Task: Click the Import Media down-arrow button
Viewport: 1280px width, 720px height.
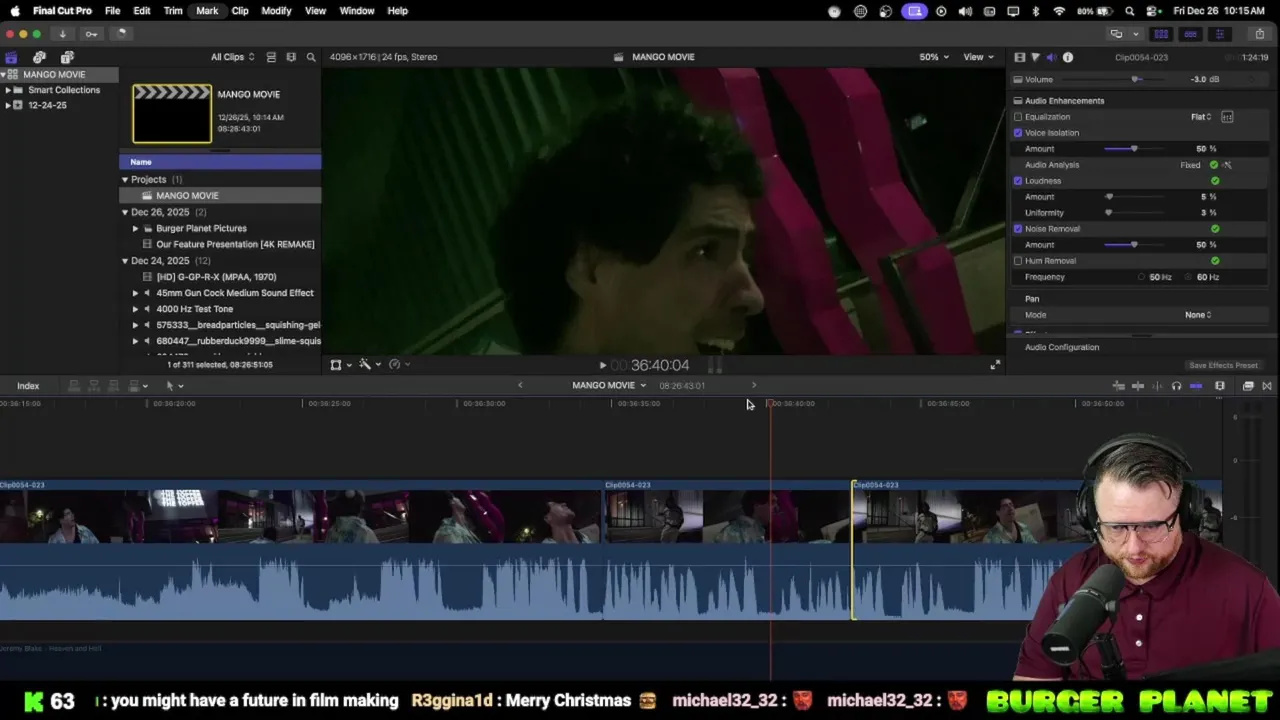Action: pos(62,33)
